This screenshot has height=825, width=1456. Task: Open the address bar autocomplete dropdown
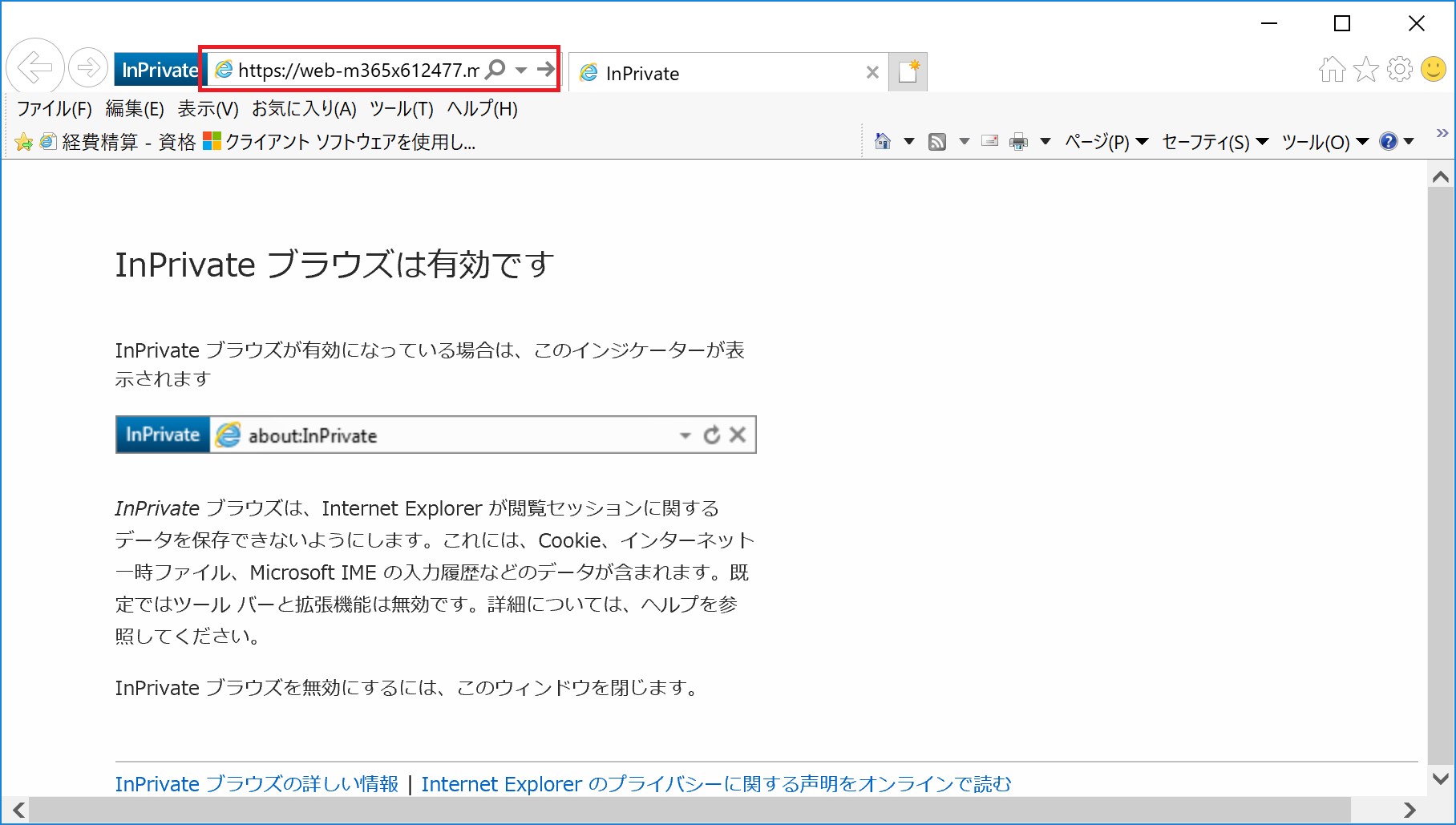tap(521, 70)
